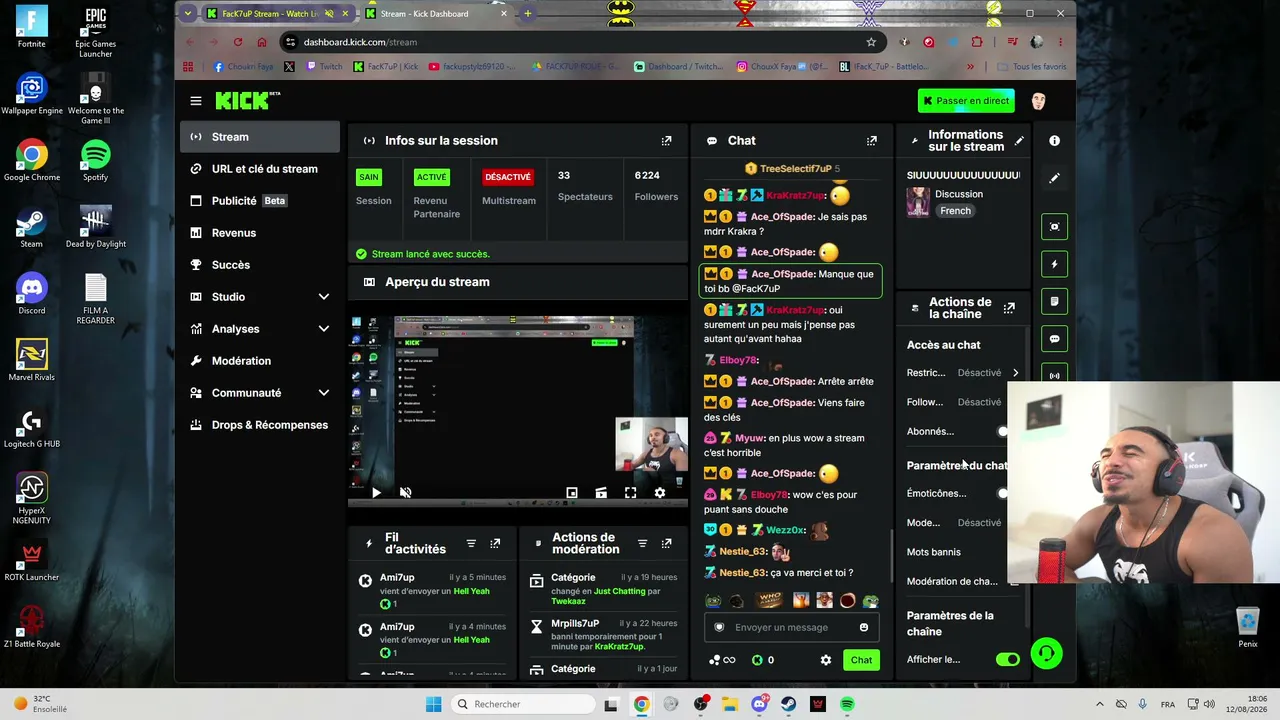Viewport: 1280px width, 720px height.
Task: Open the Stream sidebar page
Action: (x=260, y=137)
